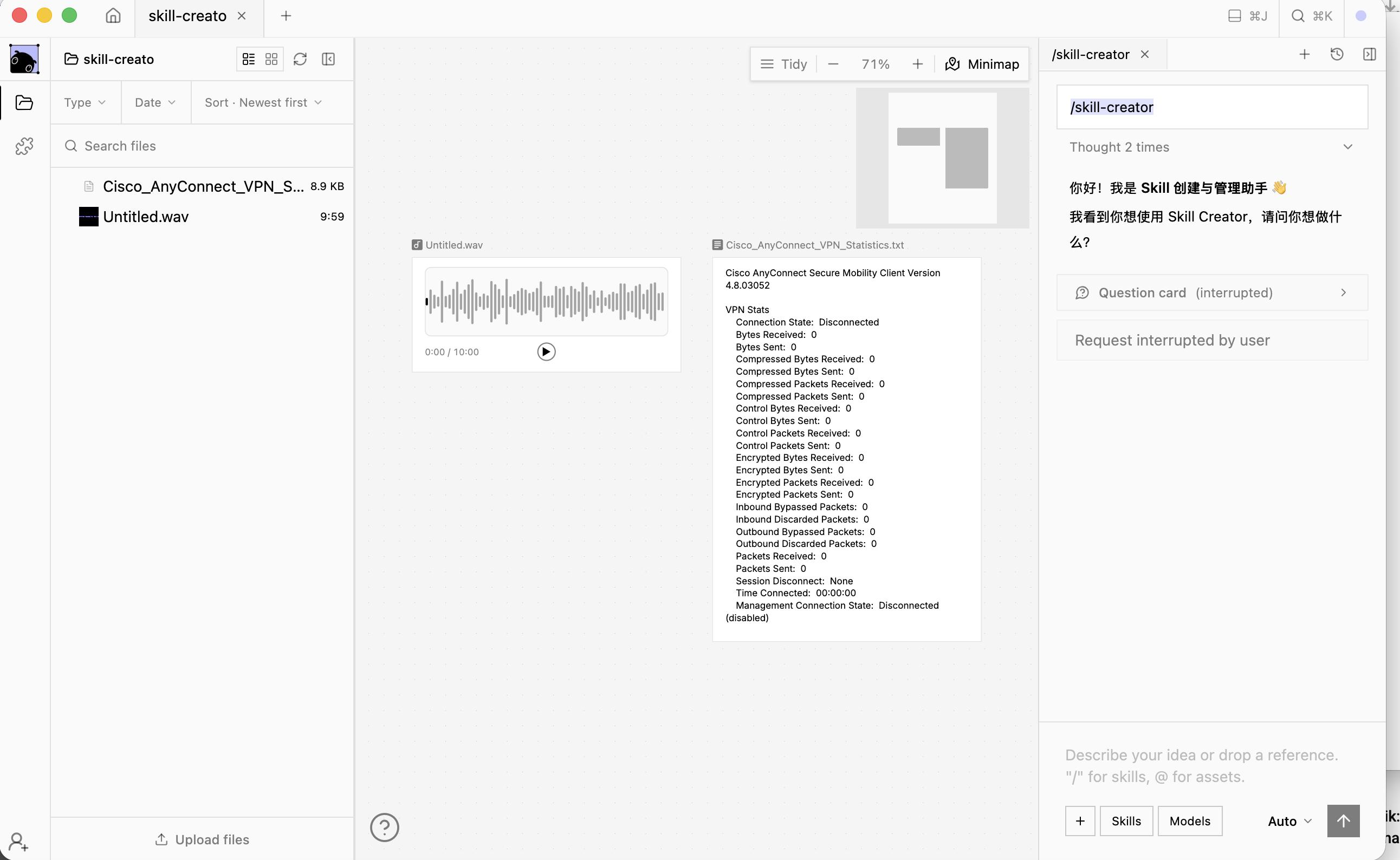Toggle the Minimap

(x=982, y=64)
